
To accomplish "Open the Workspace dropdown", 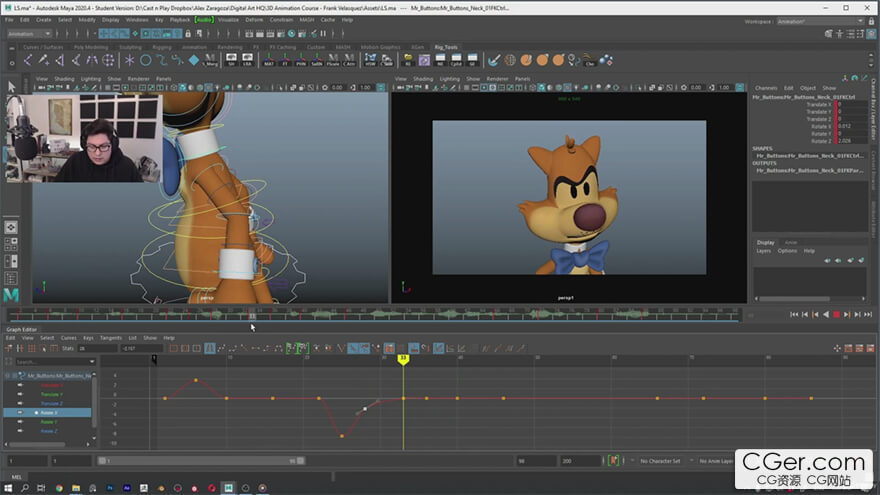I will pyautogui.click(x=820, y=21).
